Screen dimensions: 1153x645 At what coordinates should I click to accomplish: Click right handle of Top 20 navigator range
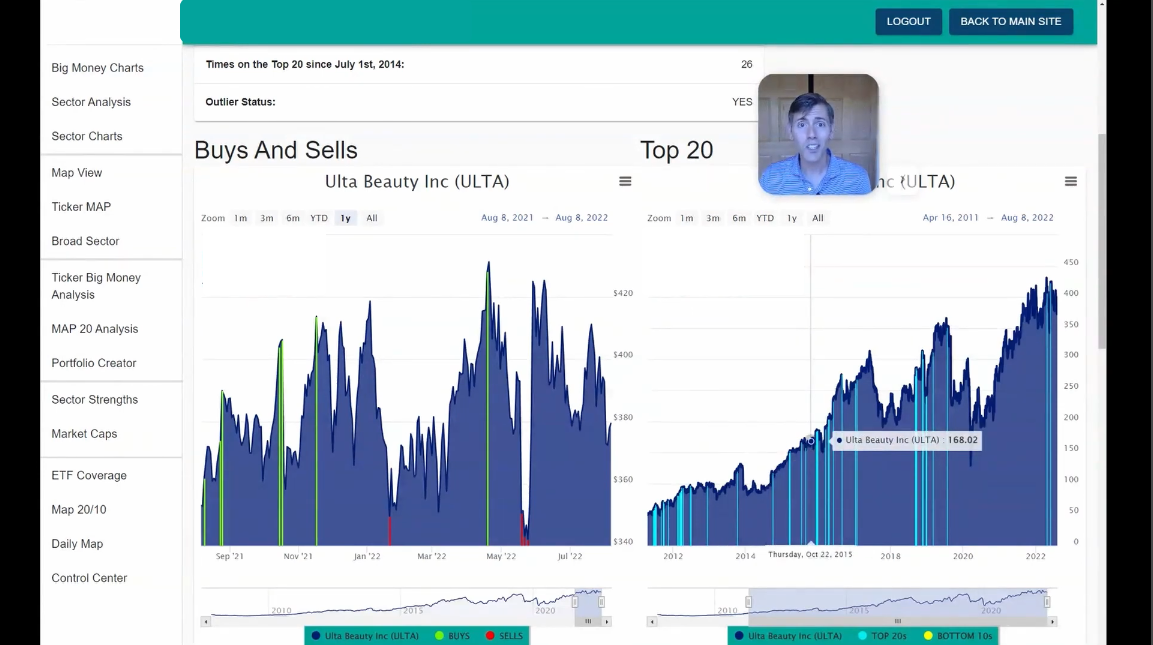pyautogui.click(x=1047, y=602)
